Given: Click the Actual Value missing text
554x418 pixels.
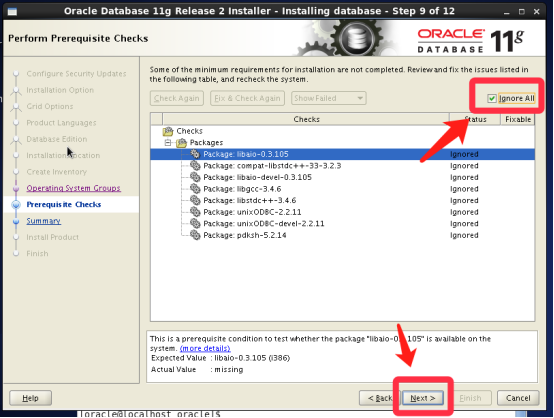Looking at the screenshot, I should 229,370.
